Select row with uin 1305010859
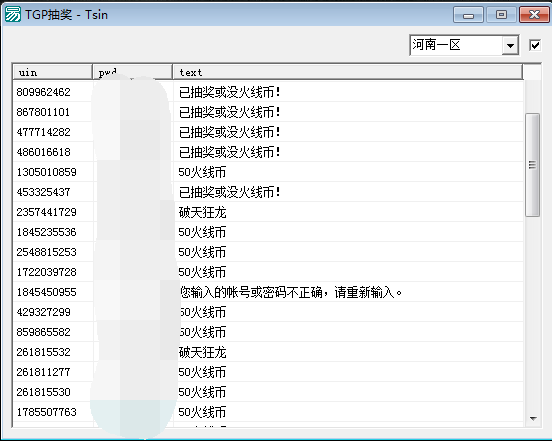This screenshot has height=441, width=552. [268, 172]
